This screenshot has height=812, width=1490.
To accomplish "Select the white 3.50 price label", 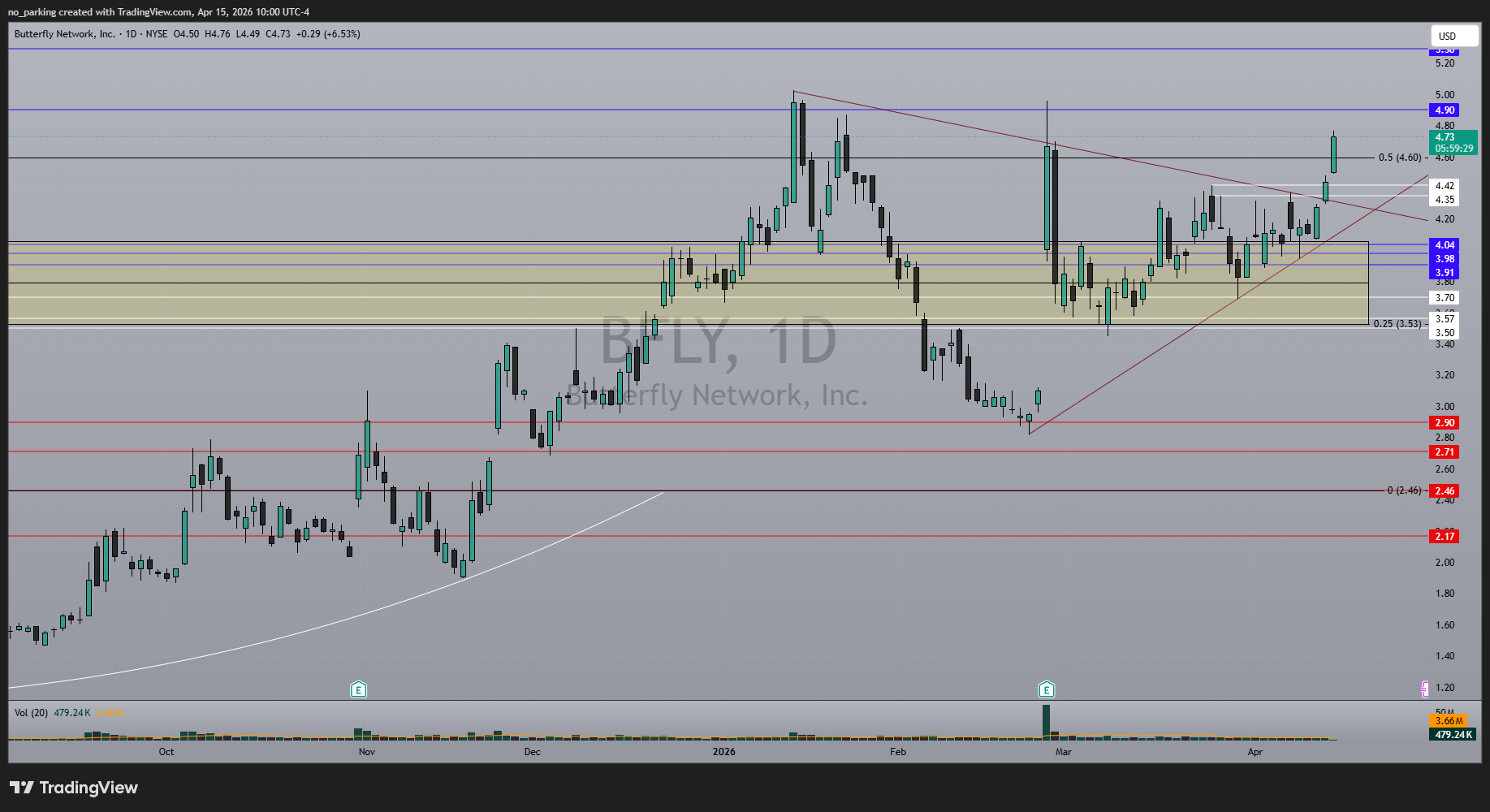I will pos(1445,333).
